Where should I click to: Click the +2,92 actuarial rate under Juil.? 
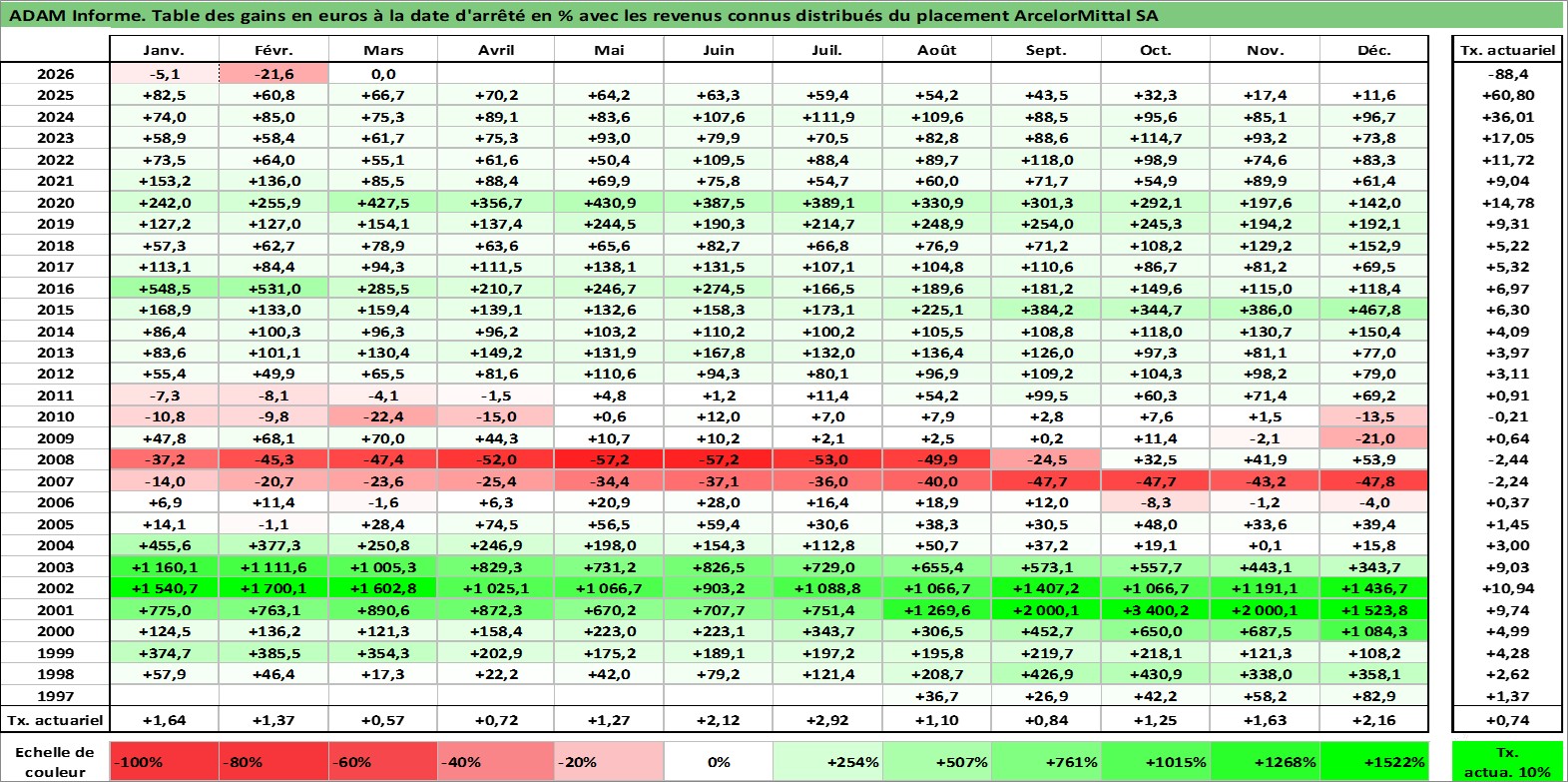(x=827, y=719)
